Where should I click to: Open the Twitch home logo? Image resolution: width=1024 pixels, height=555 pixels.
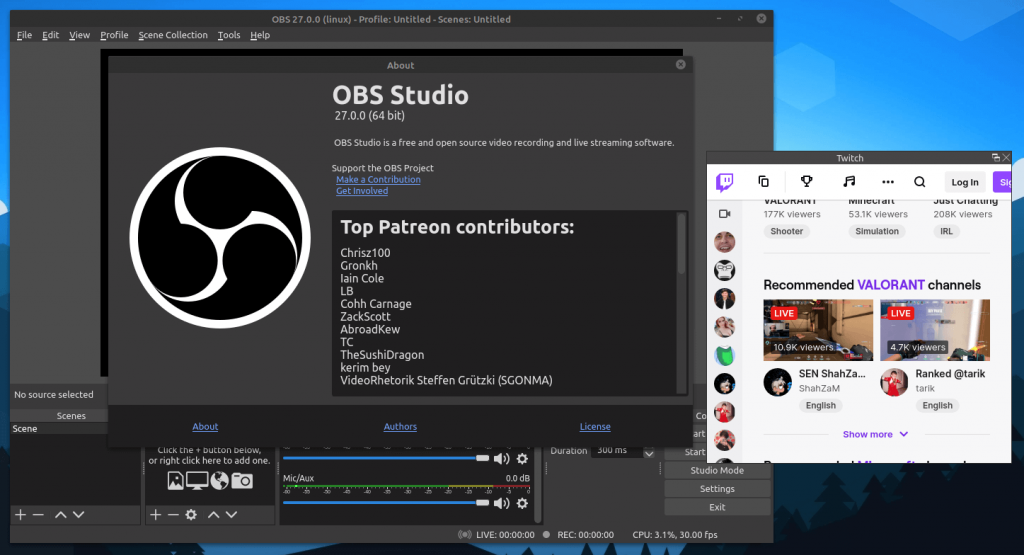click(725, 182)
